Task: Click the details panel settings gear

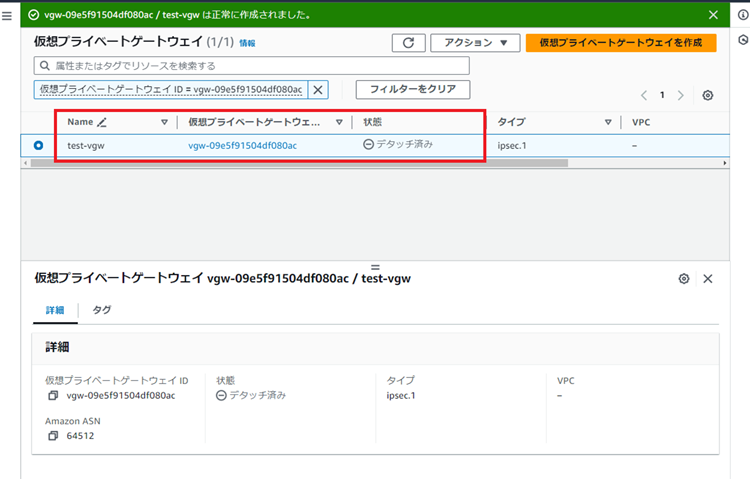Action: point(684,279)
